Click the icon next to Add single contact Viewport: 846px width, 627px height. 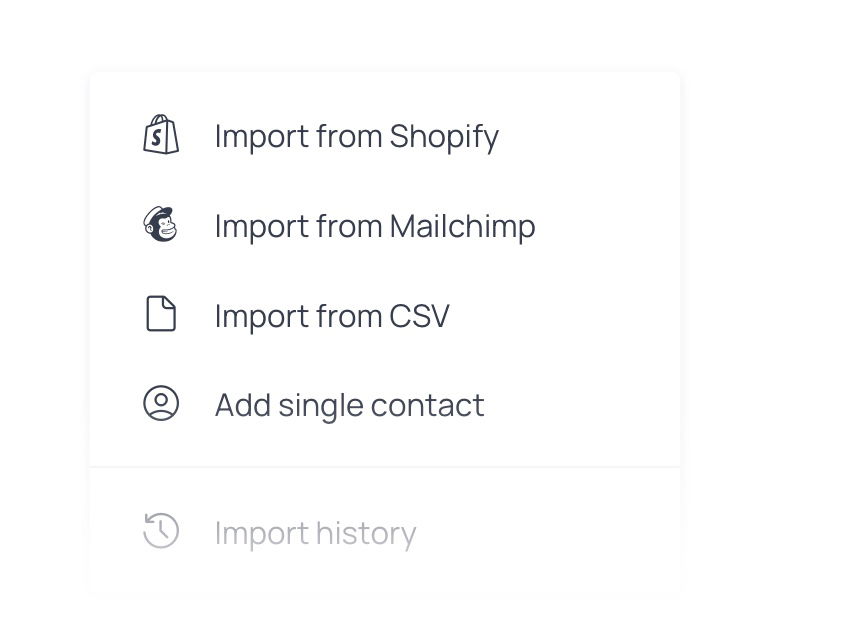[x=161, y=404]
